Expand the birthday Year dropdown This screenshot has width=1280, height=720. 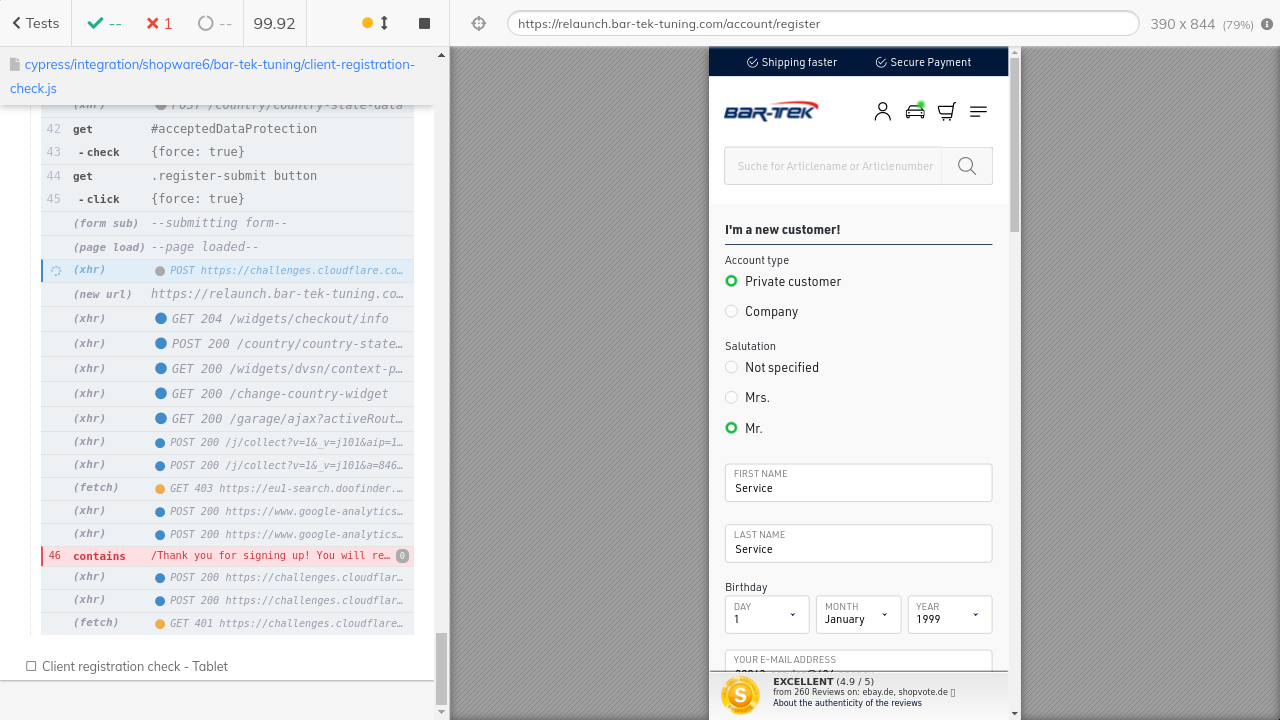pyautogui.click(x=949, y=614)
